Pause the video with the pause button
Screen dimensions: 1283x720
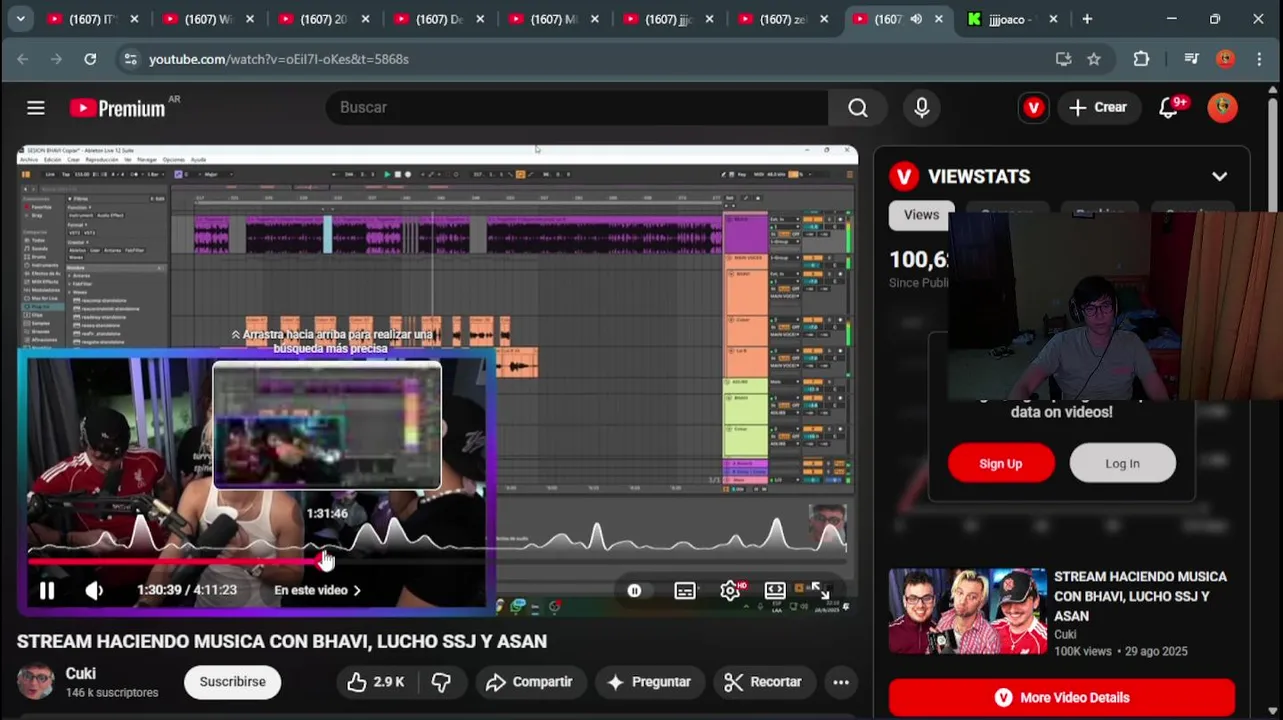click(47, 590)
